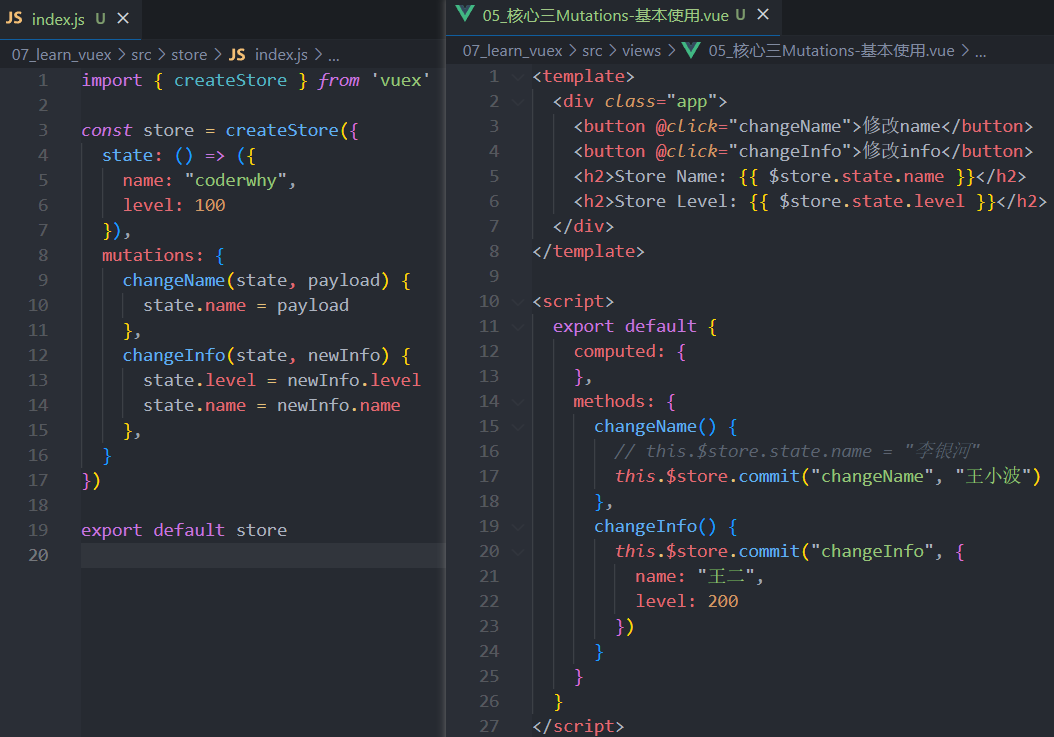Open src folder in the index.js breadcrumb

pyautogui.click(x=141, y=54)
